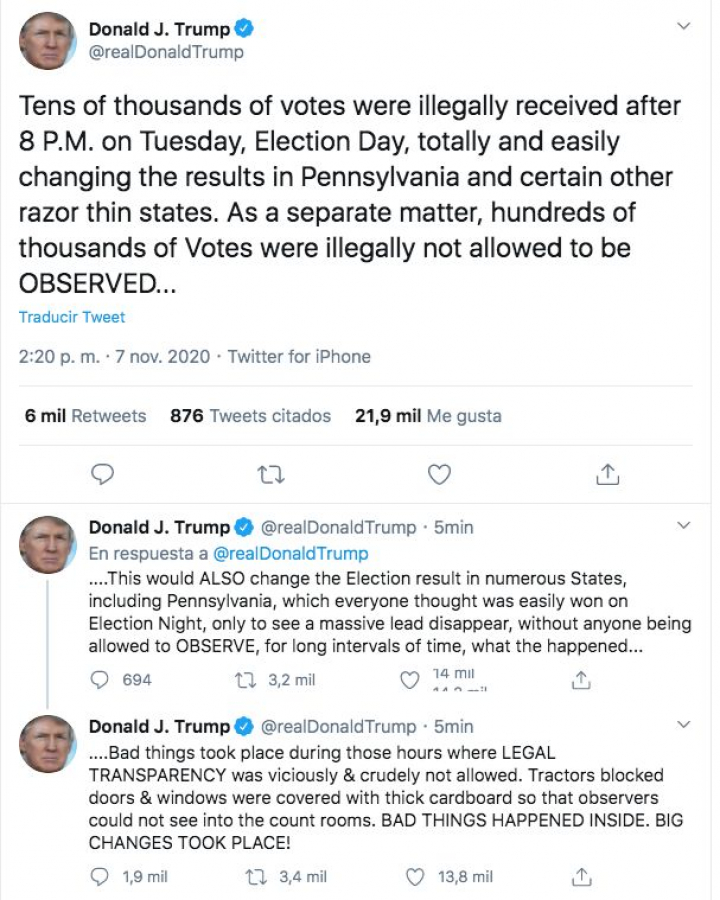Open the main tweet's options chevron

point(684,26)
